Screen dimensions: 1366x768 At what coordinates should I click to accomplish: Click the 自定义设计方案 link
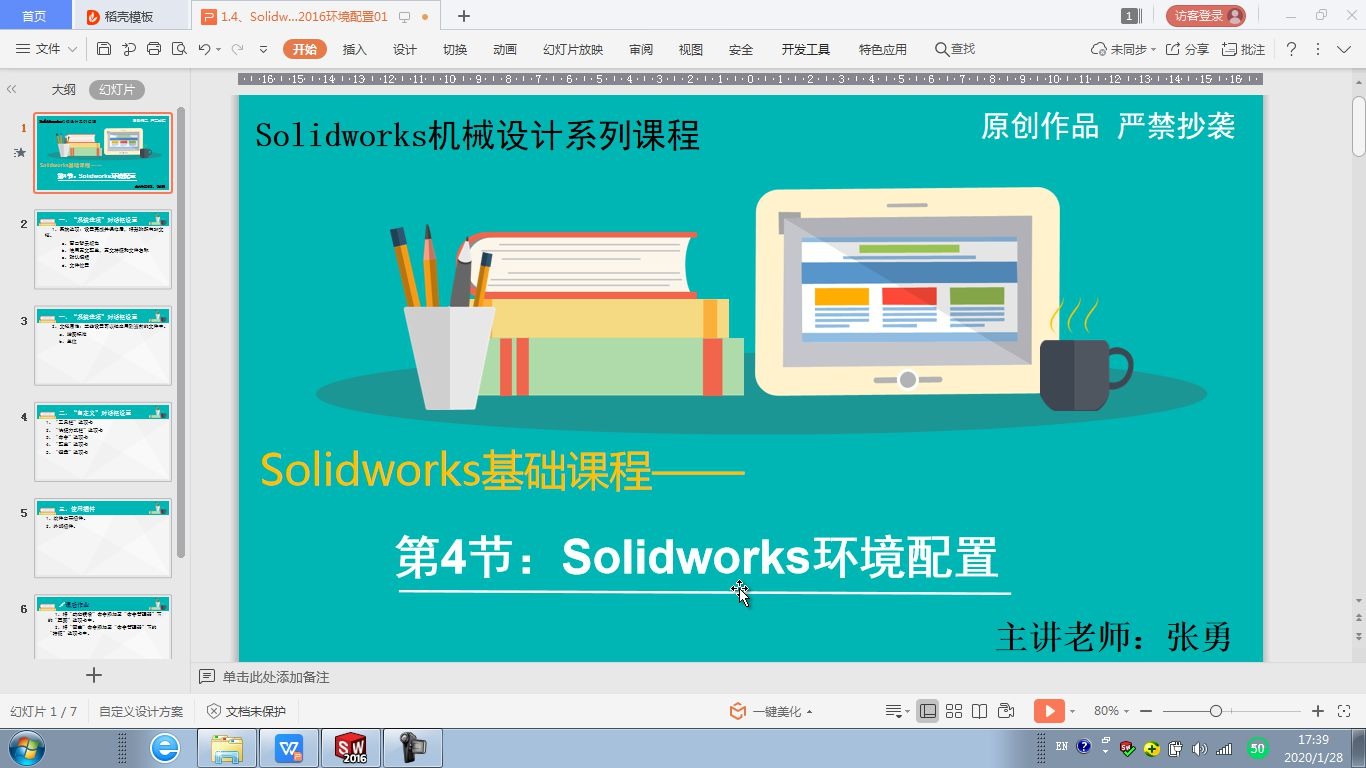pos(139,711)
